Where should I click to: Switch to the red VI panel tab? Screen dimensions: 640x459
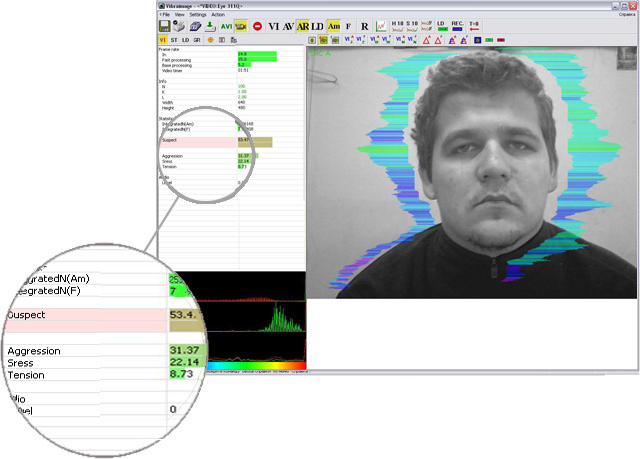[x=162, y=40]
